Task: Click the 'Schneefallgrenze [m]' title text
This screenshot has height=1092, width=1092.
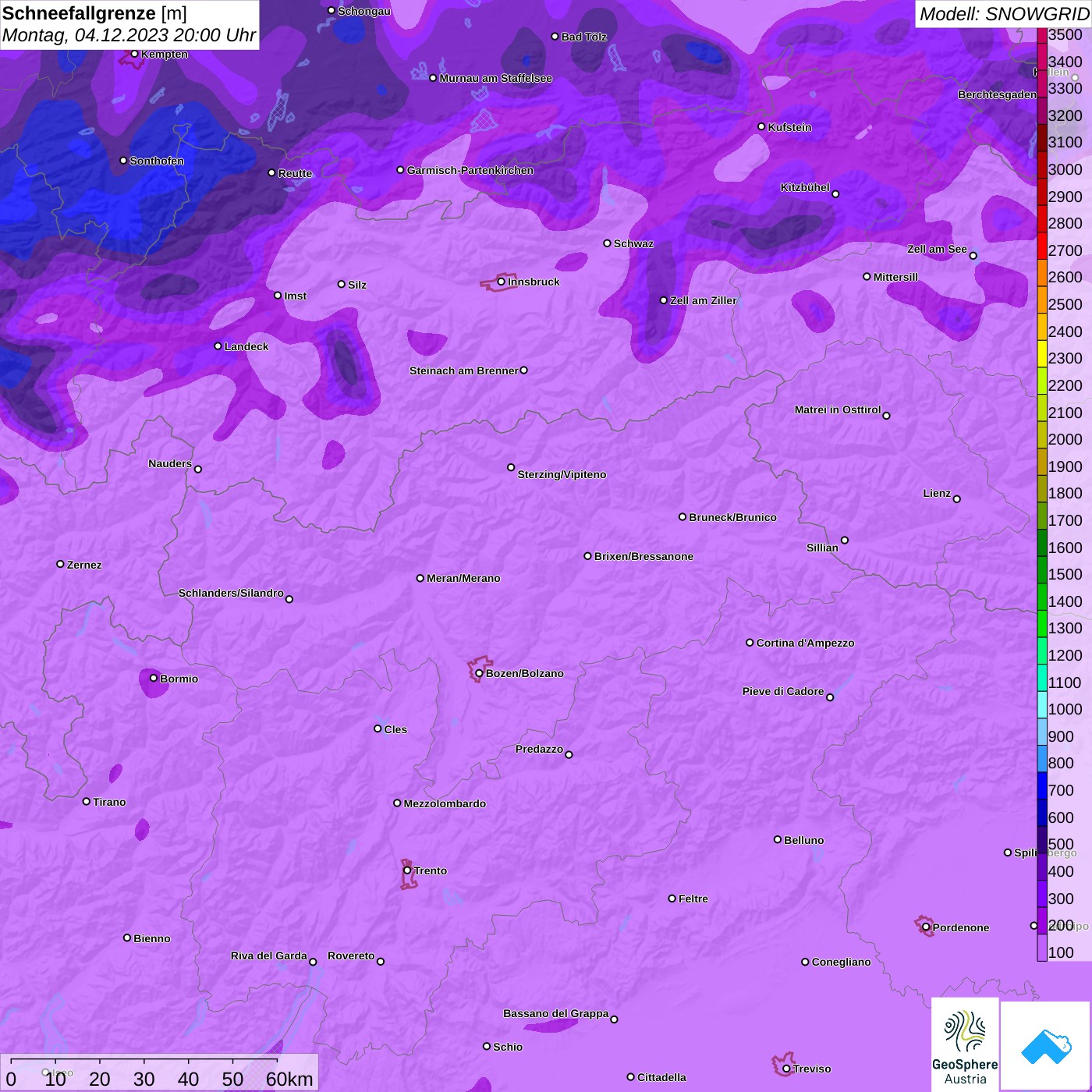Action: [94, 13]
